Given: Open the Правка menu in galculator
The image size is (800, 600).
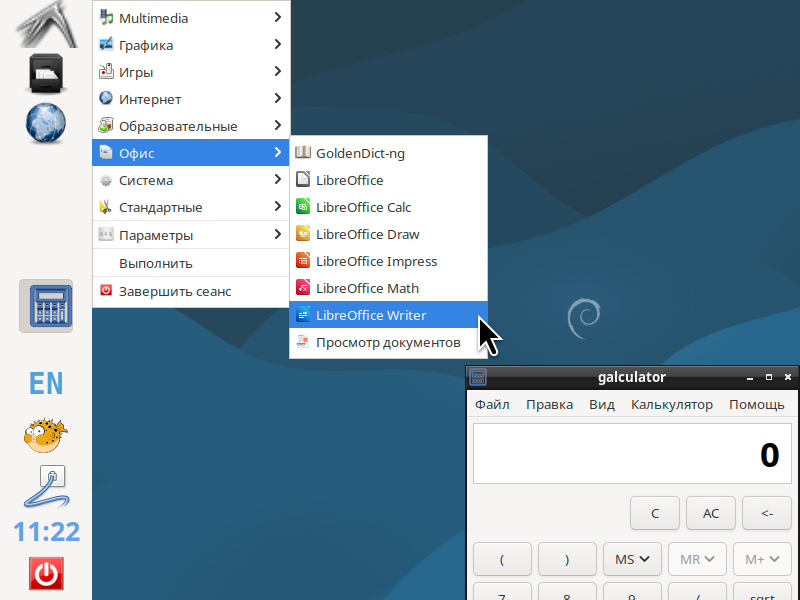Looking at the screenshot, I should [549, 405].
